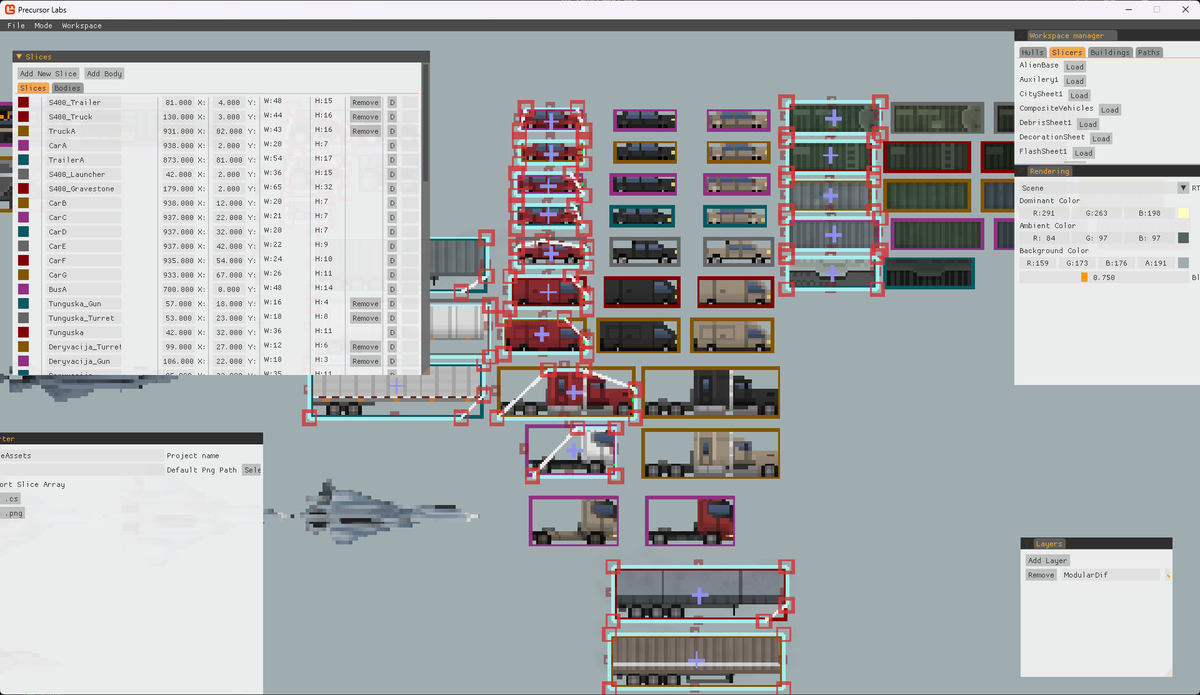This screenshot has width=1200, height=695.
Task: Load the DebrisSheet1 slicer
Action: pos(1087,124)
